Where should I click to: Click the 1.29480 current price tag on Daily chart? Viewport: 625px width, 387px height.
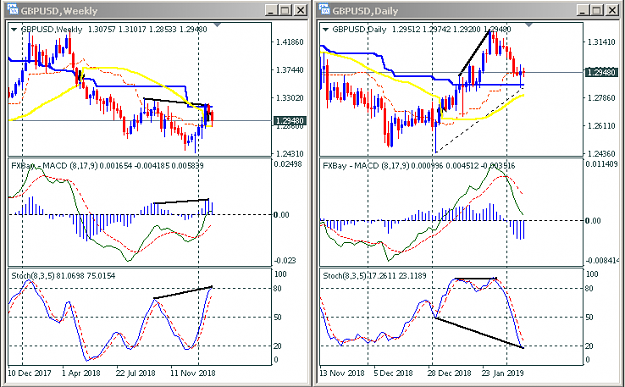601,73
